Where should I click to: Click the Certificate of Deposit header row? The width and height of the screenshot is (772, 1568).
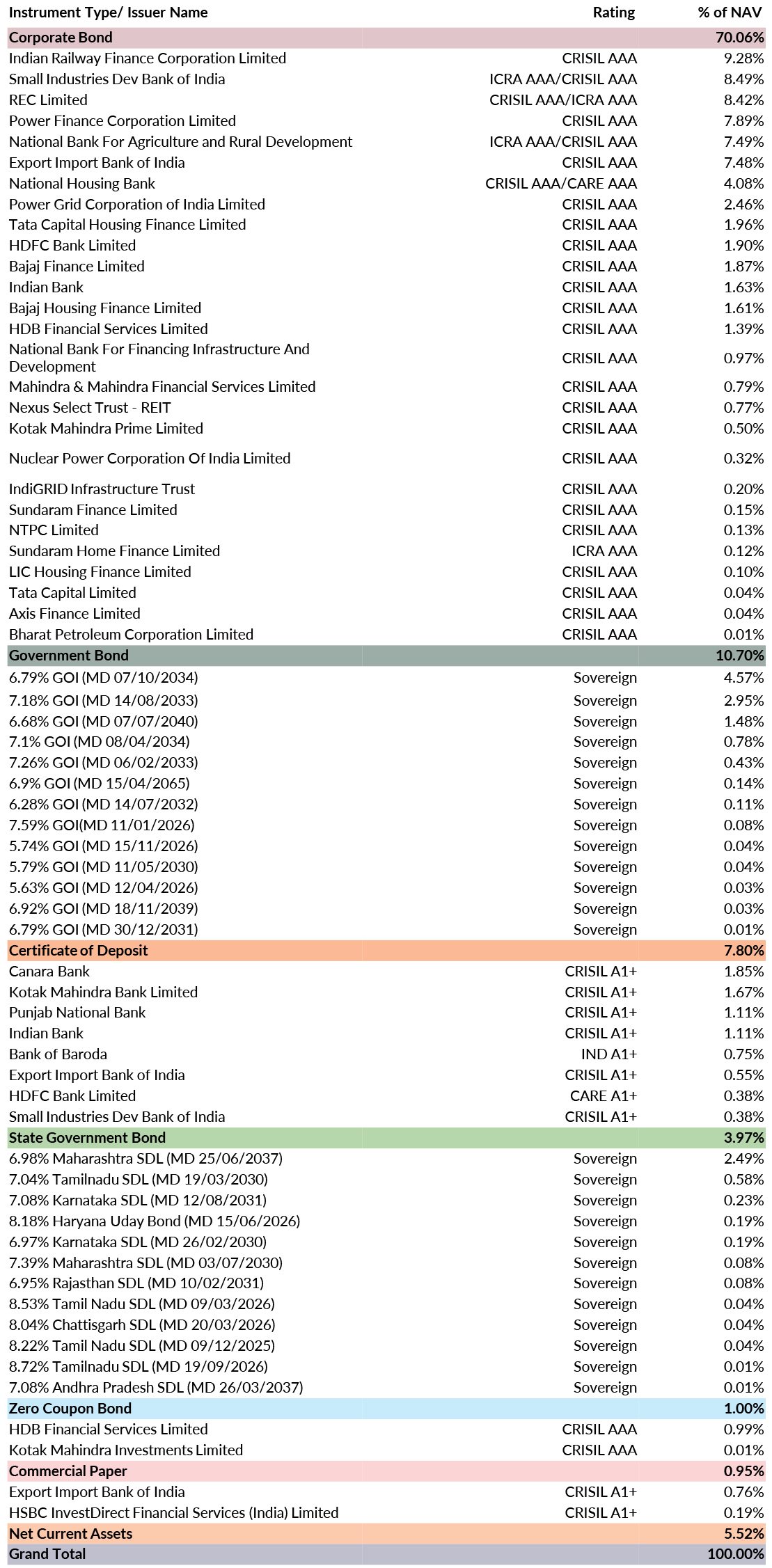click(79, 951)
